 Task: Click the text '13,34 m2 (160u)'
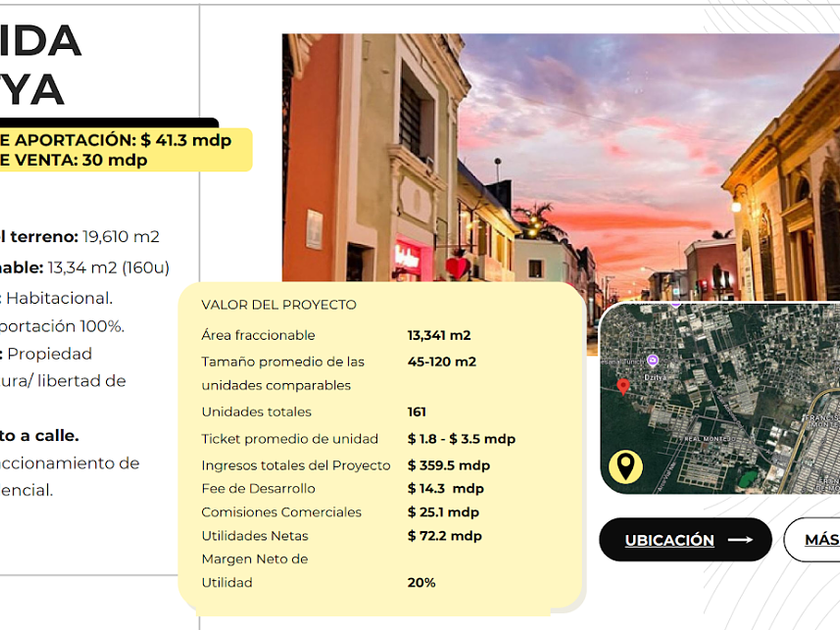pyautogui.click(x=108, y=267)
